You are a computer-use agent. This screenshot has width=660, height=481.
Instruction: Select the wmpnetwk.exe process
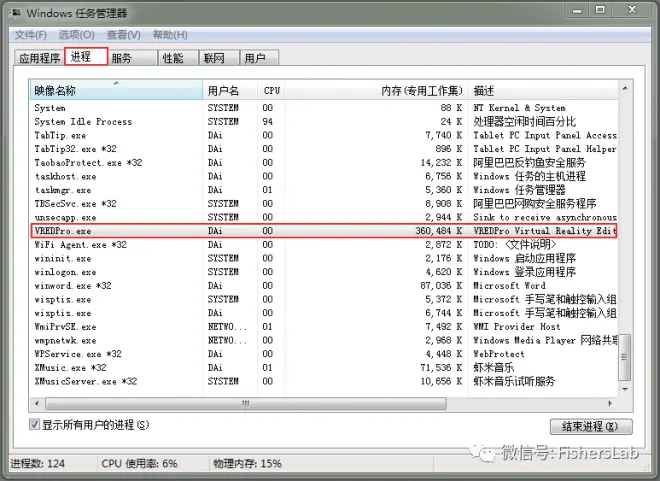point(324,340)
